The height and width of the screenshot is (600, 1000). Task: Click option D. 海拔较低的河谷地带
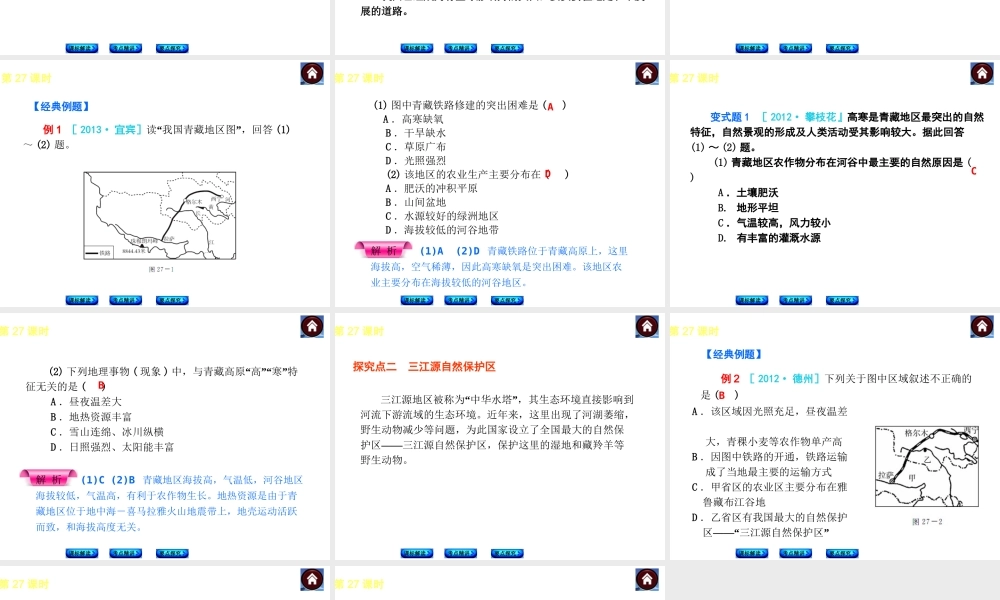(x=441, y=230)
